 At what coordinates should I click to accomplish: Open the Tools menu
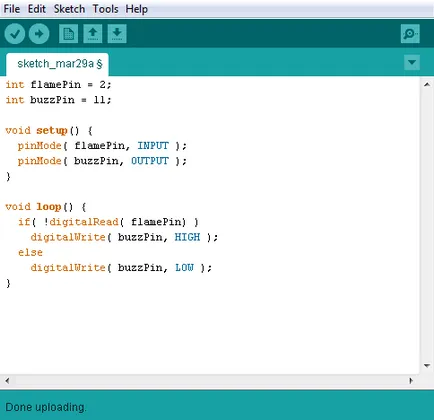(x=105, y=9)
